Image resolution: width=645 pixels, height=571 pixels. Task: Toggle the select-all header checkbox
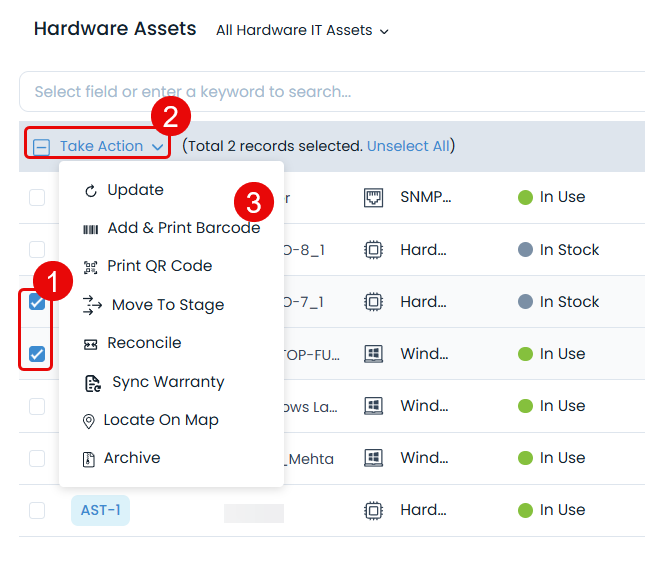point(41,147)
